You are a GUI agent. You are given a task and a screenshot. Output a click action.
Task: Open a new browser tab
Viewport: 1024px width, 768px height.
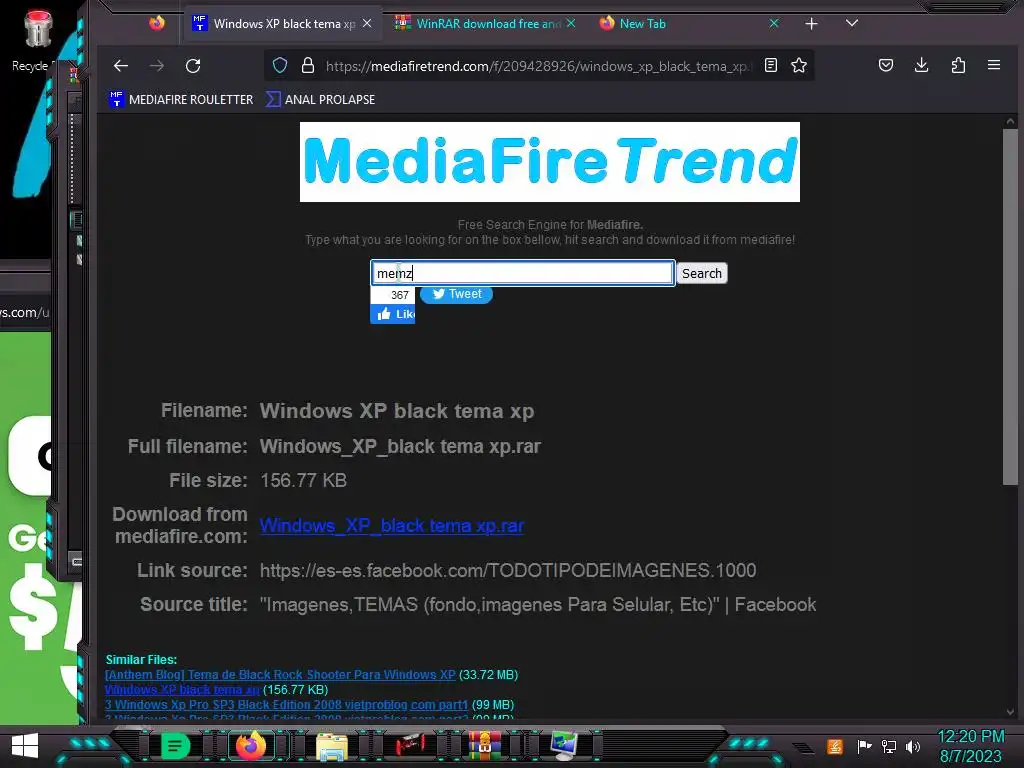coord(811,24)
